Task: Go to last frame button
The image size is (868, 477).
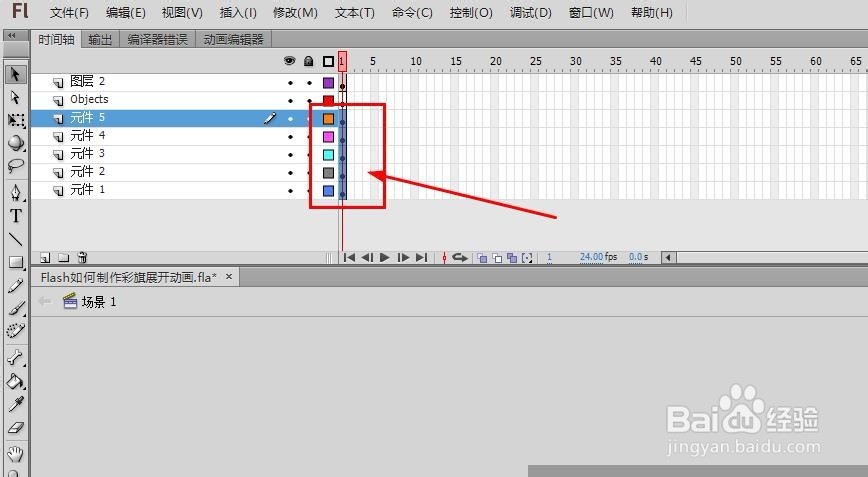Action: tap(422, 257)
